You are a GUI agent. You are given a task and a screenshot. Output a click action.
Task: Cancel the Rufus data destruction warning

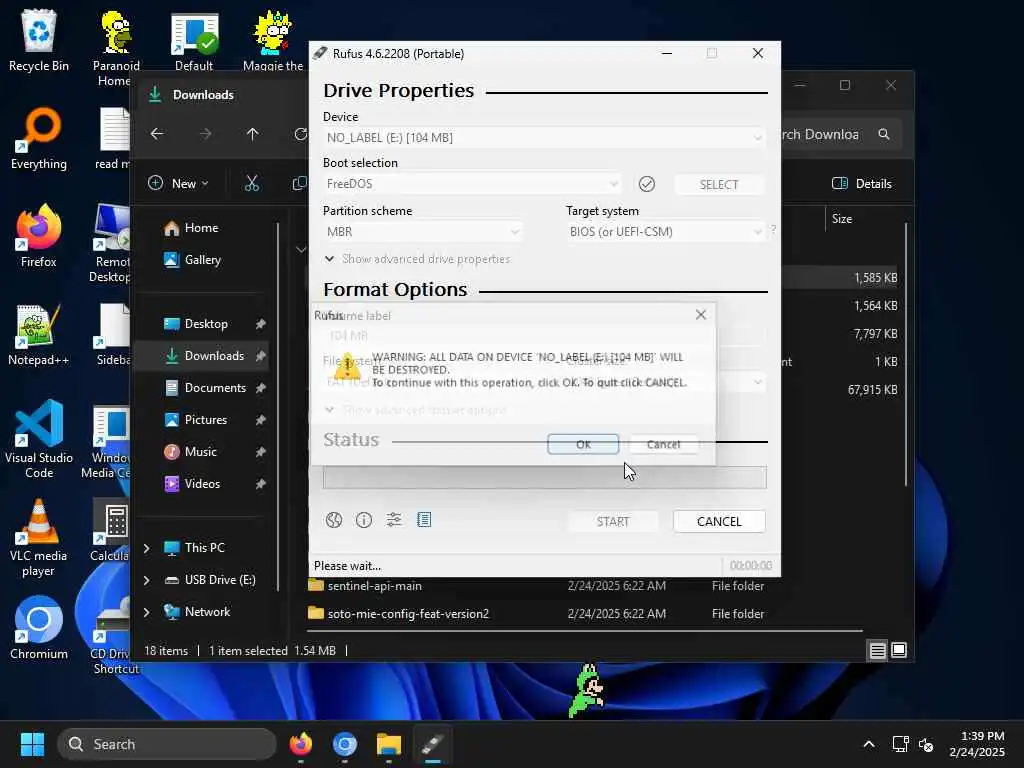[664, 444]
